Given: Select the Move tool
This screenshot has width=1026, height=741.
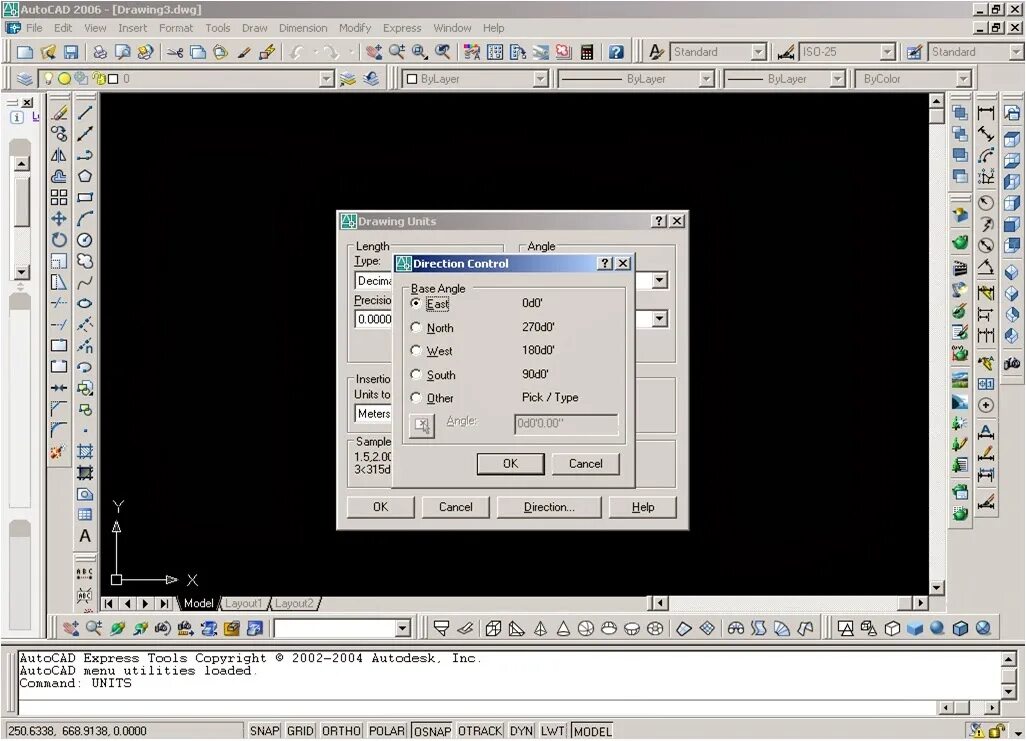Looking at the screenshot, I should click(59, 218).
